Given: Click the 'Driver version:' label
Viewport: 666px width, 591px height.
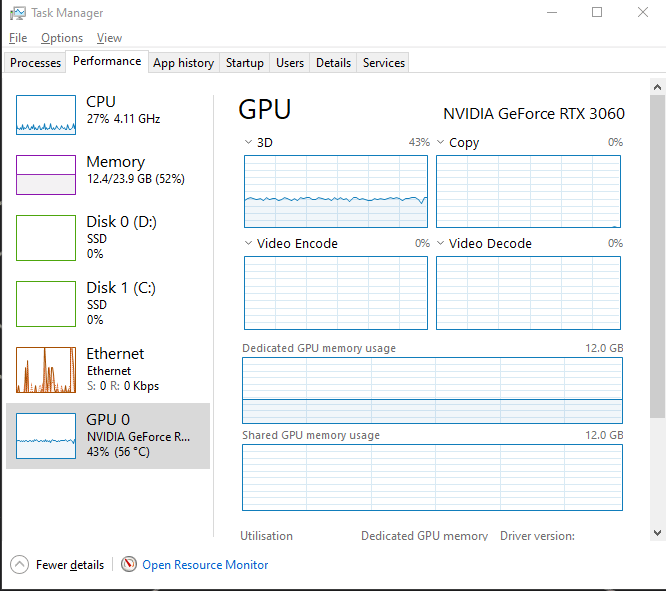Looking at the screenshot, I should (x=537, y=536).
